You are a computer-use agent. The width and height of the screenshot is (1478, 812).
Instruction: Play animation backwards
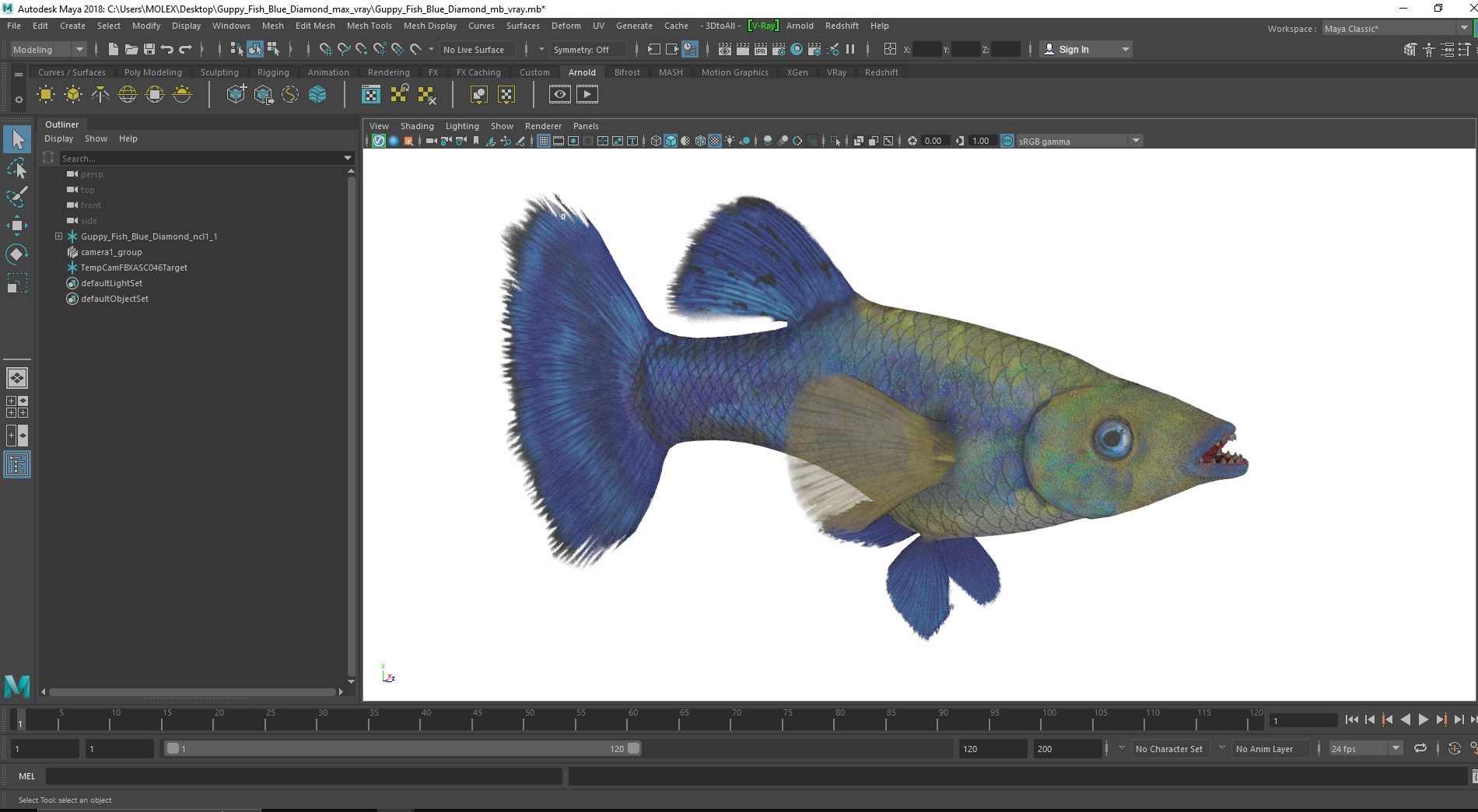pos(1405,719)
